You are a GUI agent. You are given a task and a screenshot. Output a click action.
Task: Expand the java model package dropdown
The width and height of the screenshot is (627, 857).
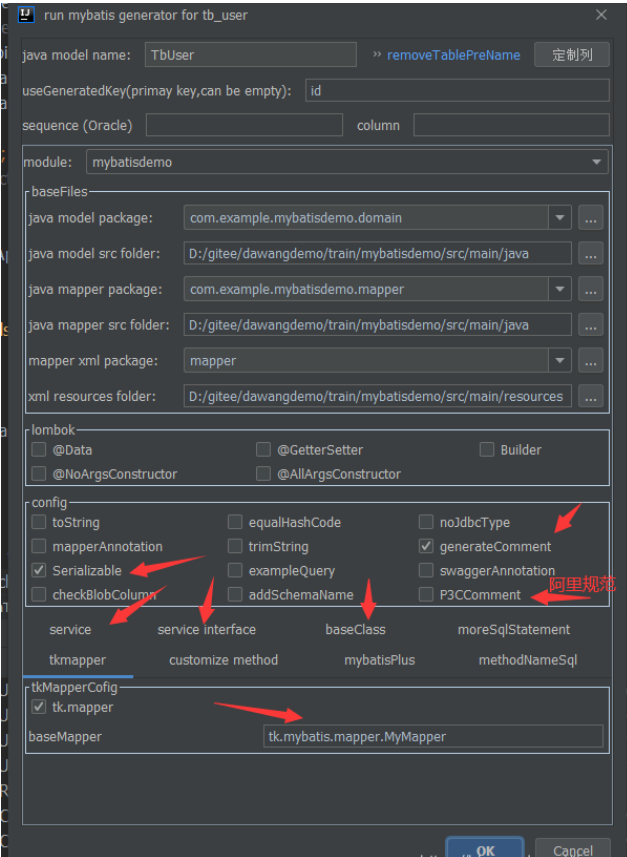tap(559, 218)
